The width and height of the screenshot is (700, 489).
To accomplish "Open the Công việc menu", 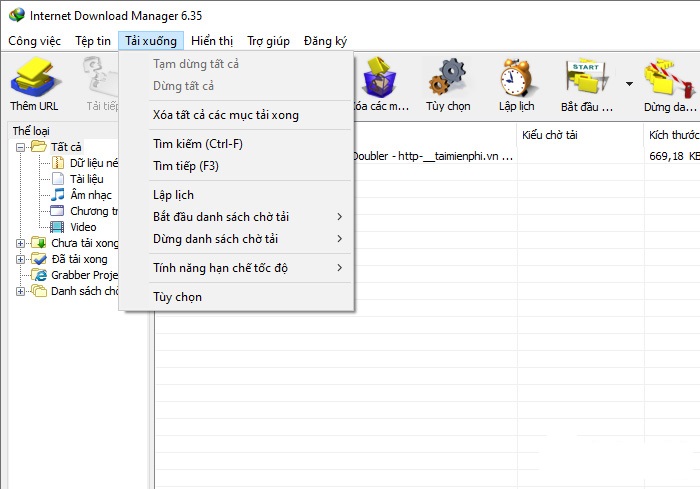I will coord(34,41).
